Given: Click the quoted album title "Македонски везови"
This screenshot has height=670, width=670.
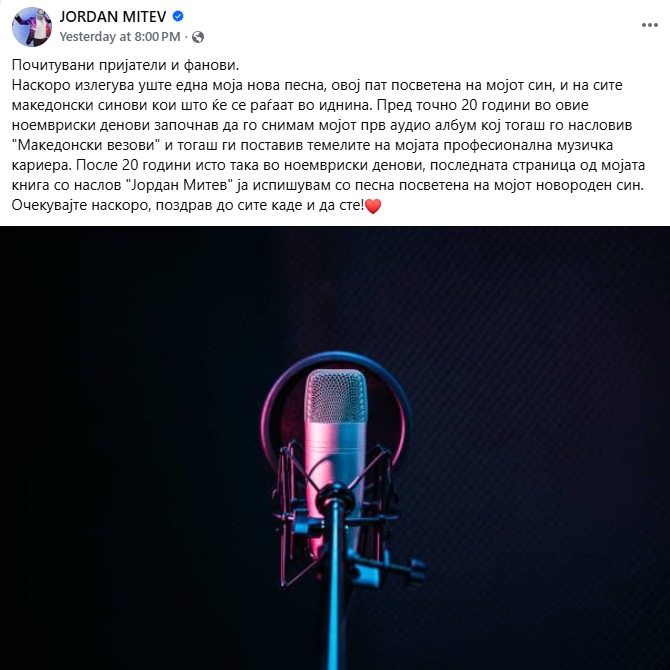Looking at the screenshot, I should [86, 145].
